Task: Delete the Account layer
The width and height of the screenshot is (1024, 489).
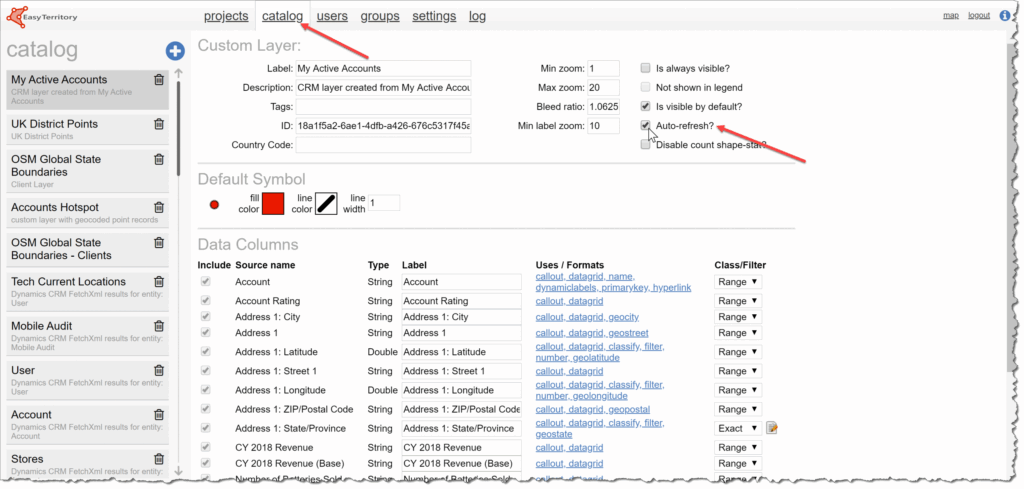Action: pos(159,415)
